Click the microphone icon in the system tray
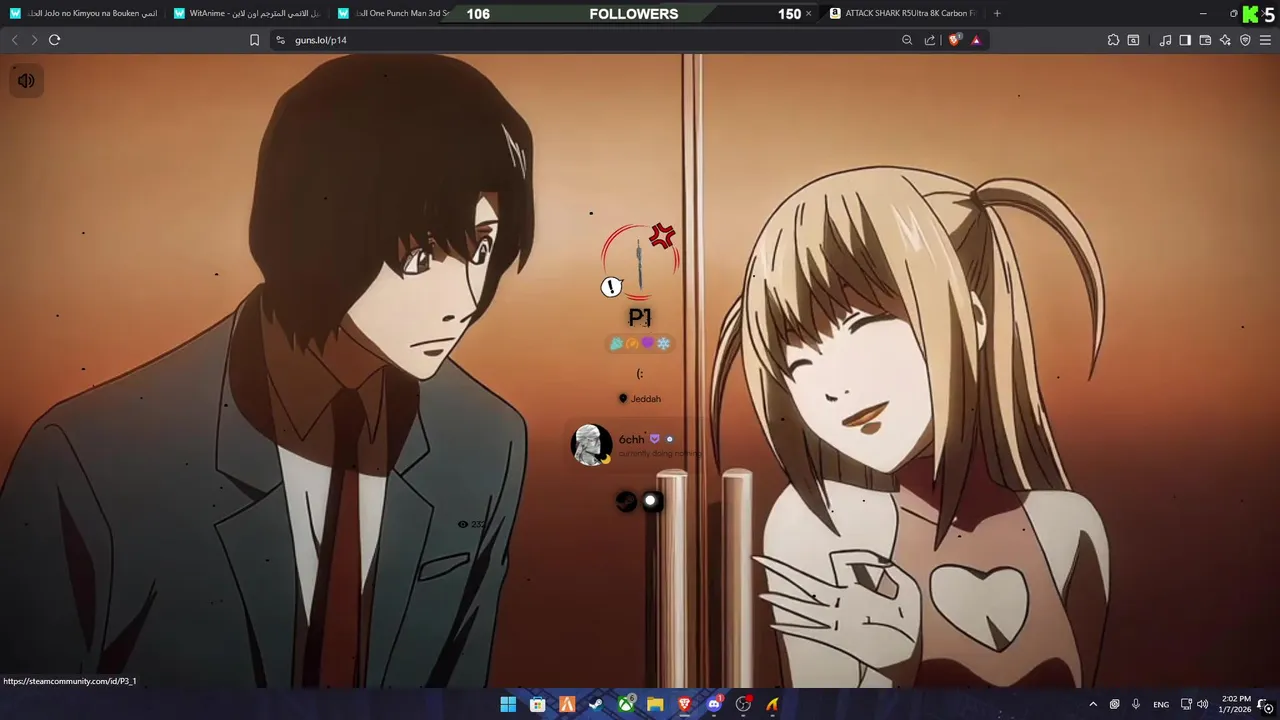The width and height of the screenshot is (1280, 720). click(x=1136, y=704)
